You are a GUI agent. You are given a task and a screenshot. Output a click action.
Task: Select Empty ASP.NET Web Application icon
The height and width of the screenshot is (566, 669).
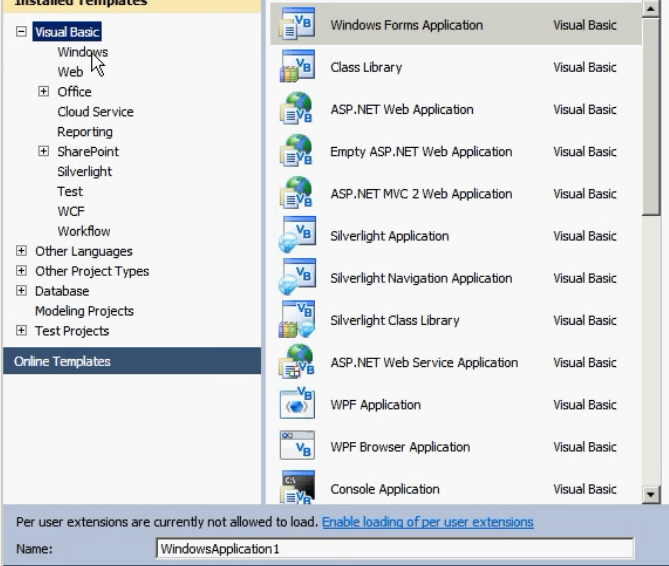coord(297,151)
